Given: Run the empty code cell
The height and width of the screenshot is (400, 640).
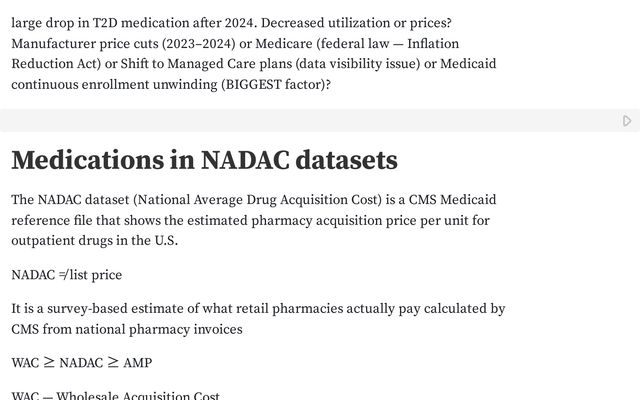Looking at the screenshot, I should pos(627,121).
